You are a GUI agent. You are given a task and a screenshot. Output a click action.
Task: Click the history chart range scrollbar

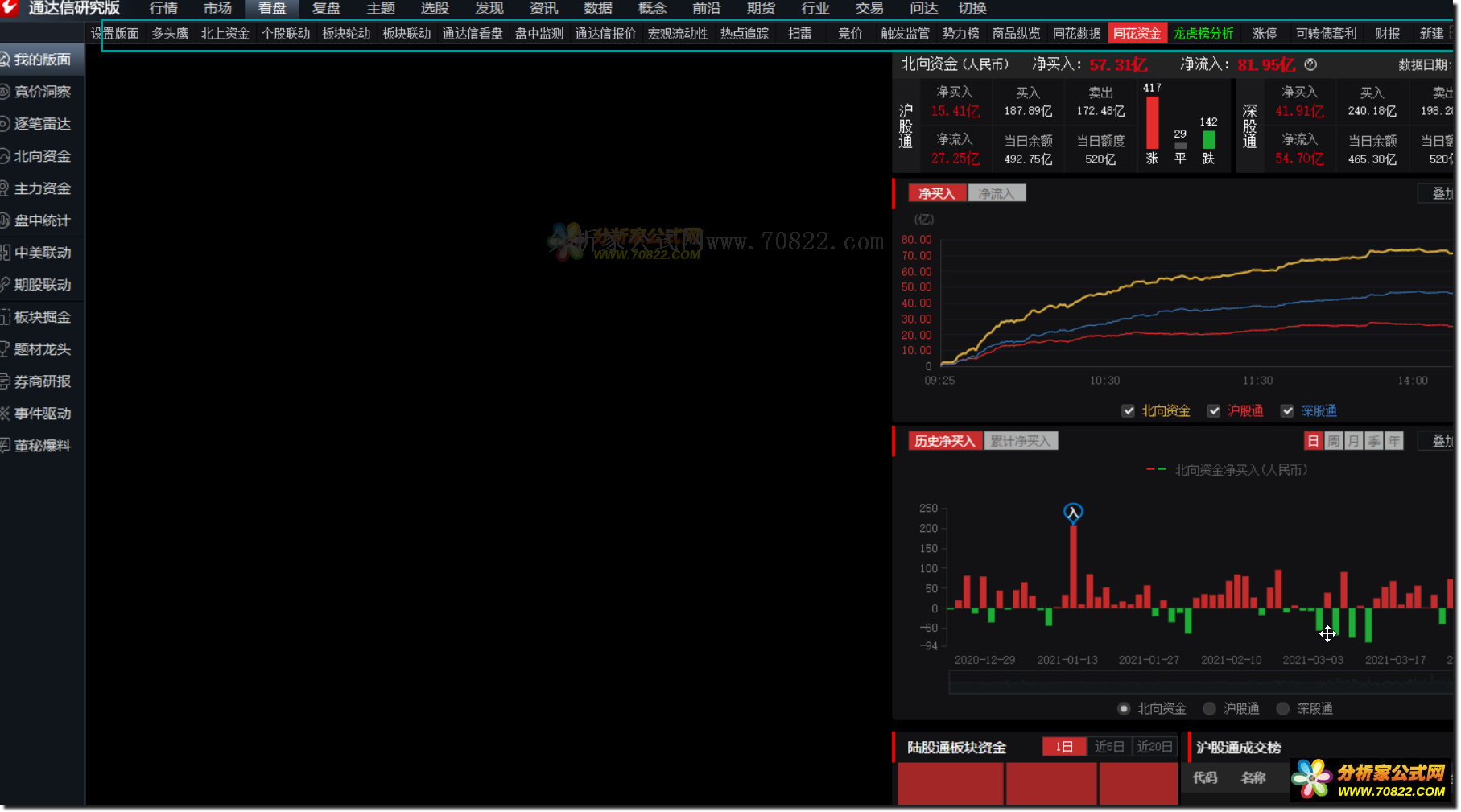click(x=1201, y=683)
